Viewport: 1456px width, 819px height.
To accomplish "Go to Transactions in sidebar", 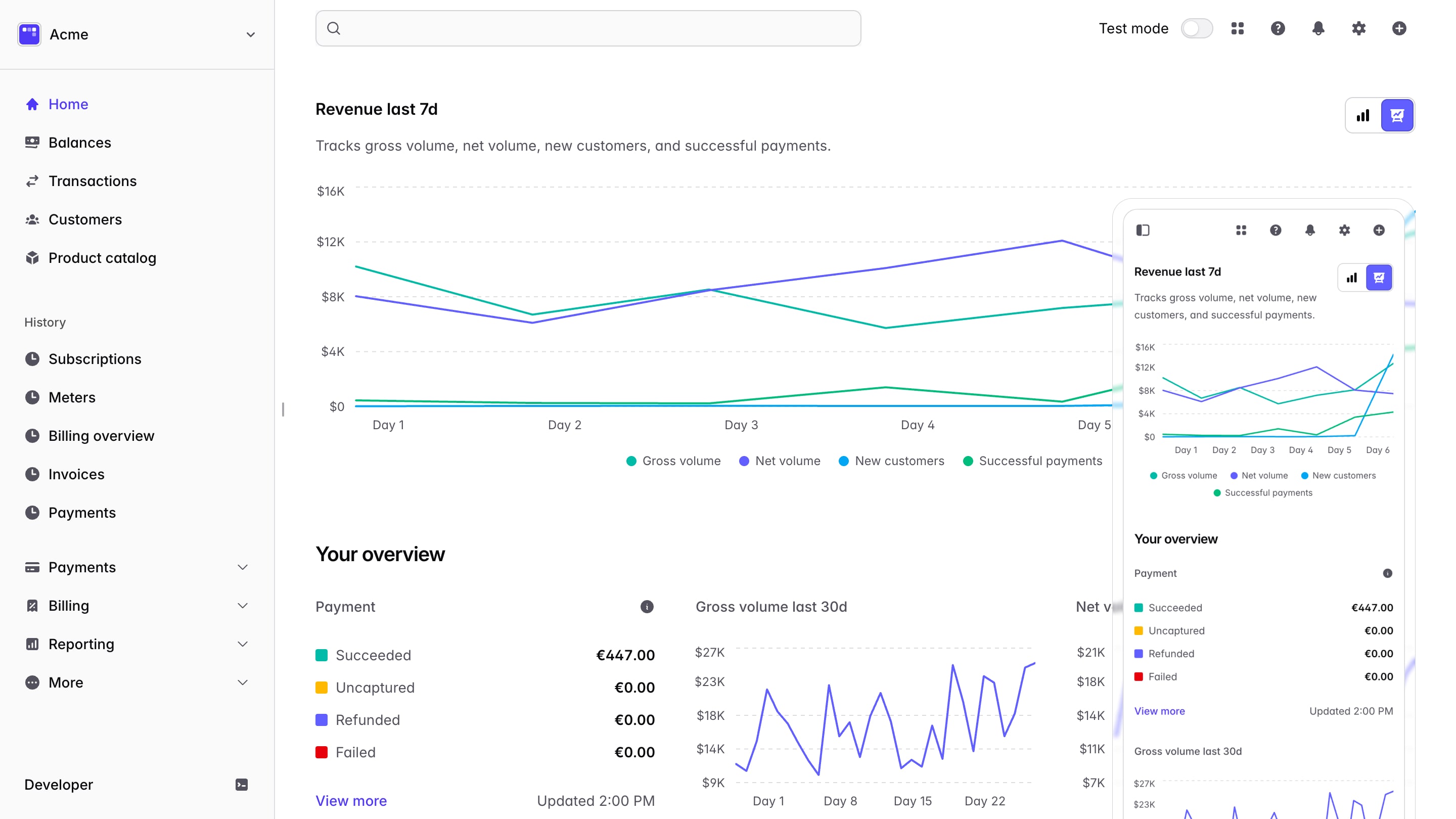I will pyautogui.click(x=92, y=181).
